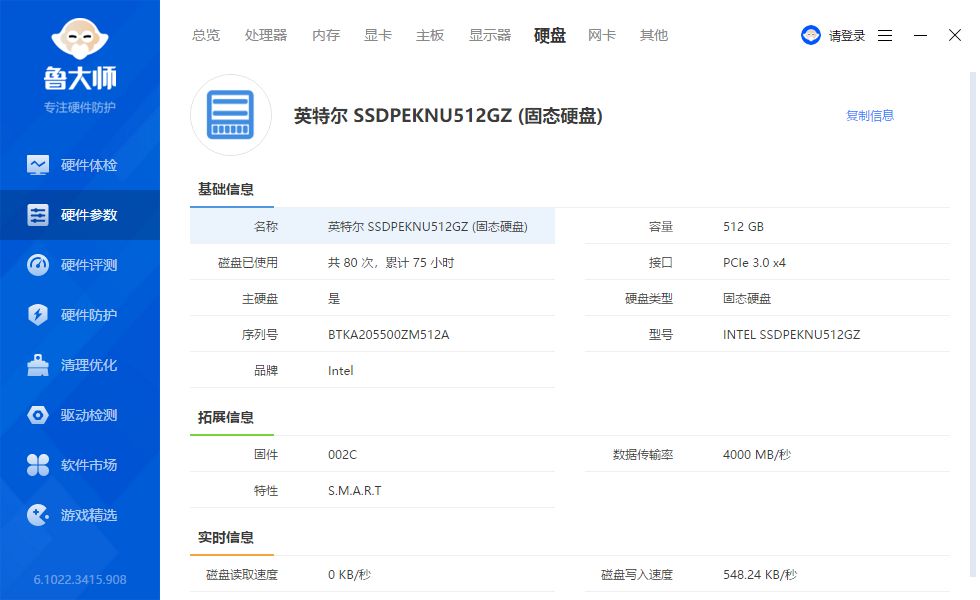980x600 pixels.
Task: Open the 处理器 processor tab
Action: click(x=265, y=35)
